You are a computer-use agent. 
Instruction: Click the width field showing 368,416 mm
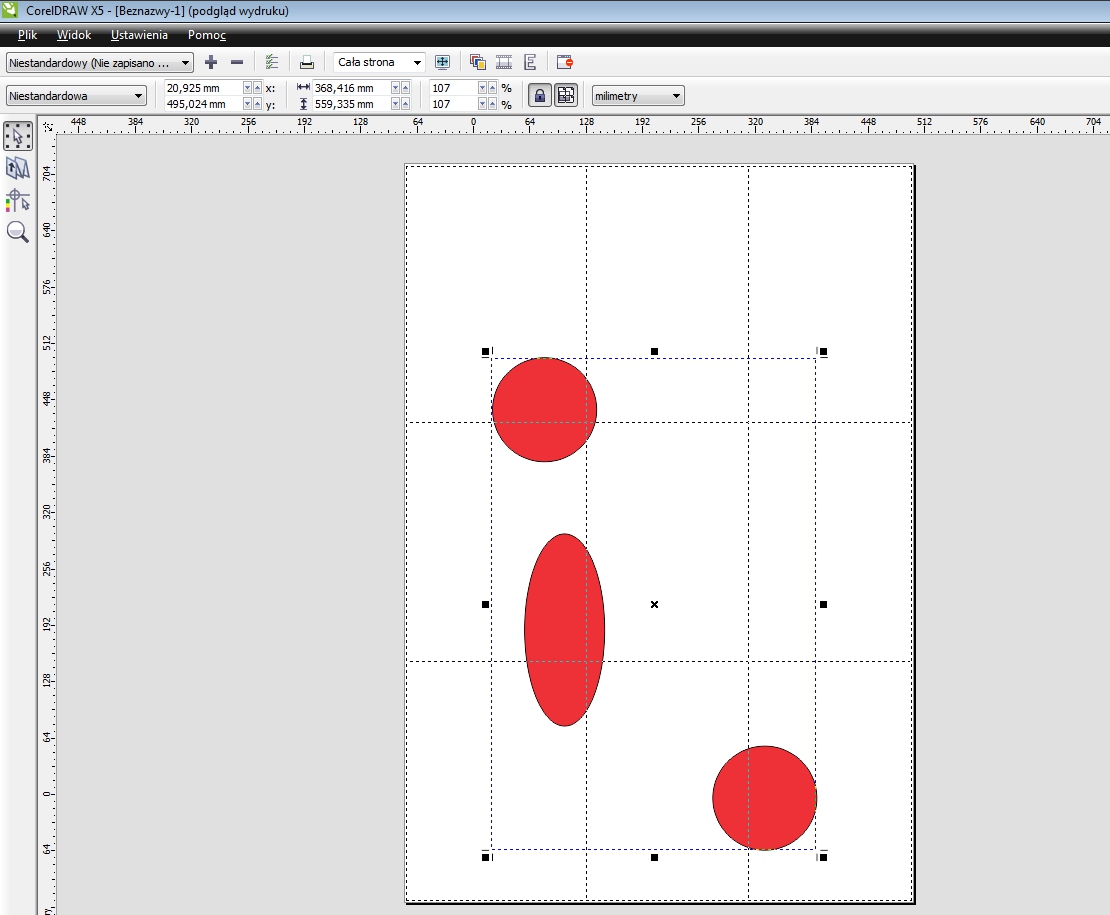350,88
